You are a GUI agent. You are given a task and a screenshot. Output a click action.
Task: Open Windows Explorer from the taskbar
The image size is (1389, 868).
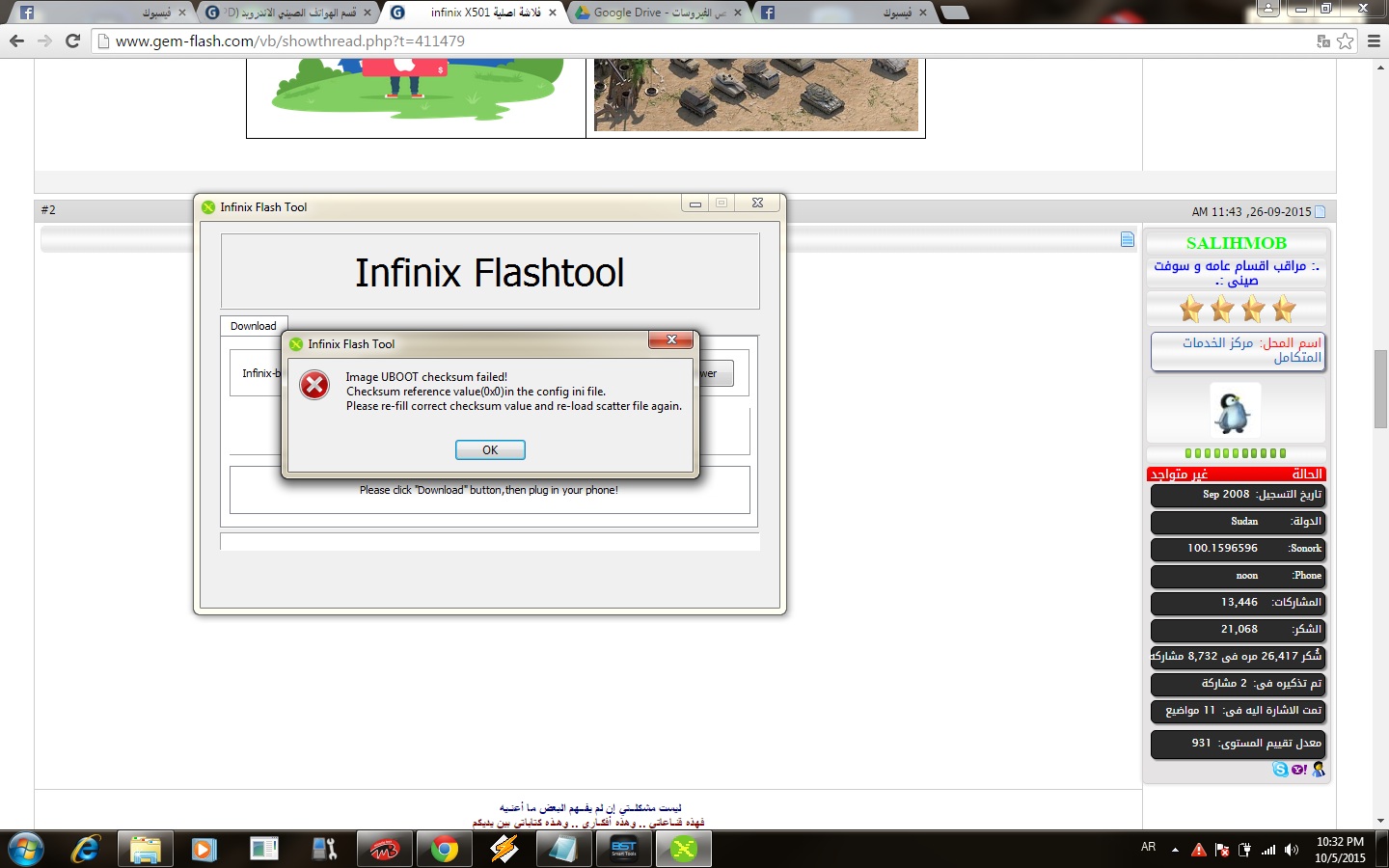(145, 850)
